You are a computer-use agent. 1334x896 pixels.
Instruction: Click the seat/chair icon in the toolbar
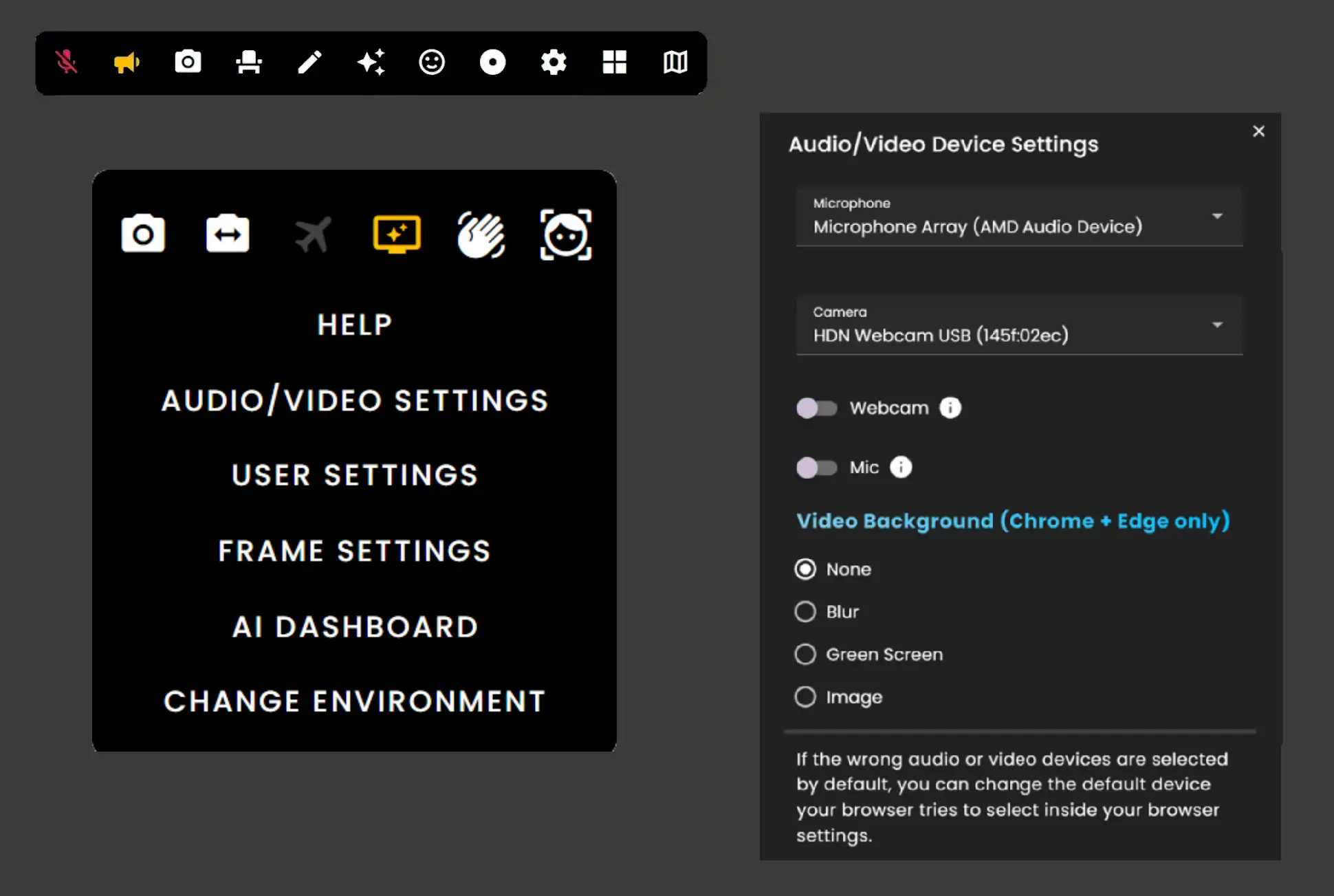click(x=248, y=63)
